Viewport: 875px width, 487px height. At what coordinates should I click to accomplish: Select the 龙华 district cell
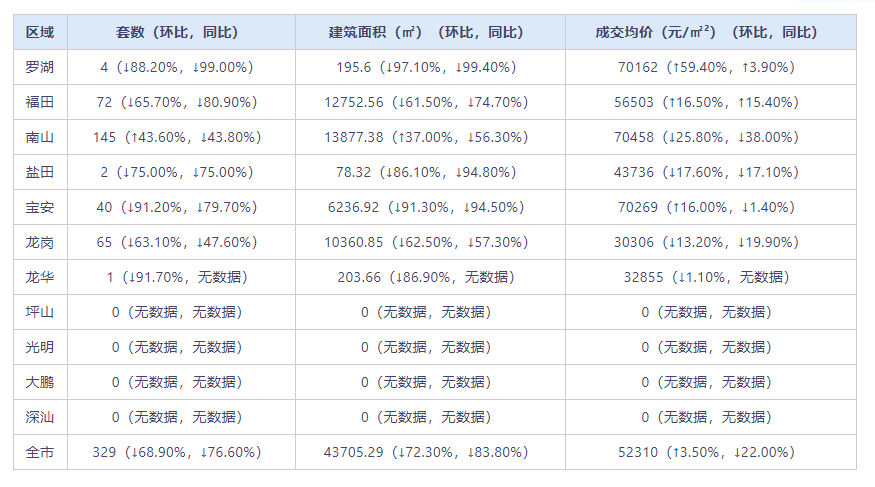tap(40, 277)
